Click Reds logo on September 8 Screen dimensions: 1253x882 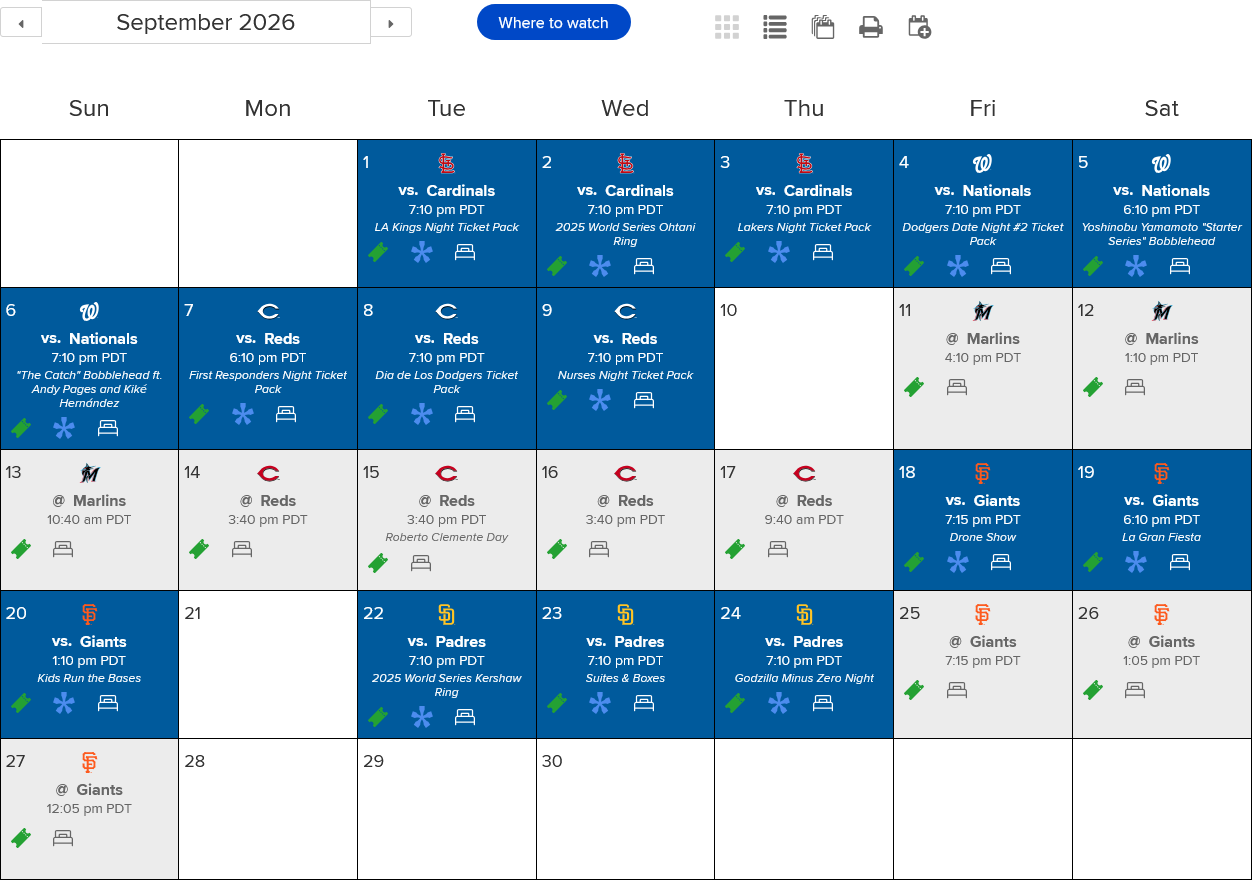coord(447,312)
